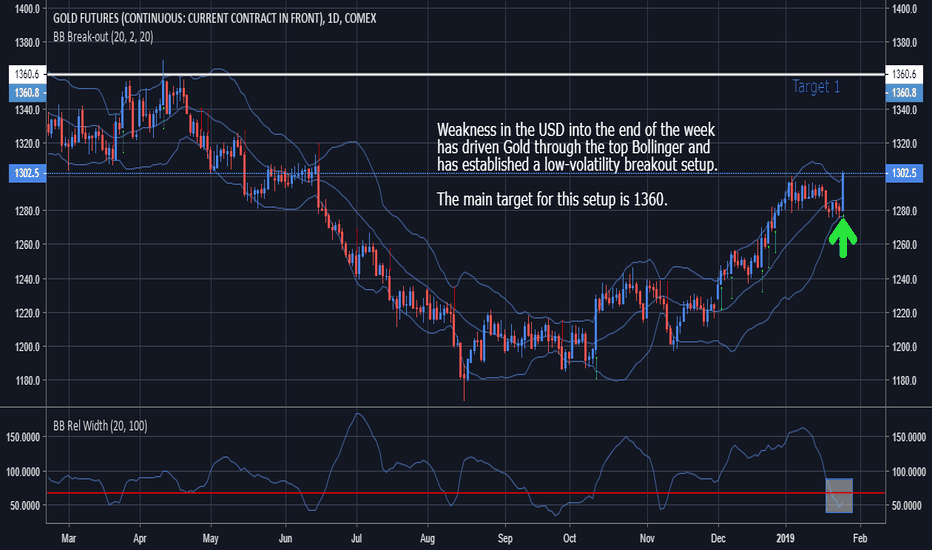Click the 2019 label on time axis

pyautogui.click(x=786, y=539)
